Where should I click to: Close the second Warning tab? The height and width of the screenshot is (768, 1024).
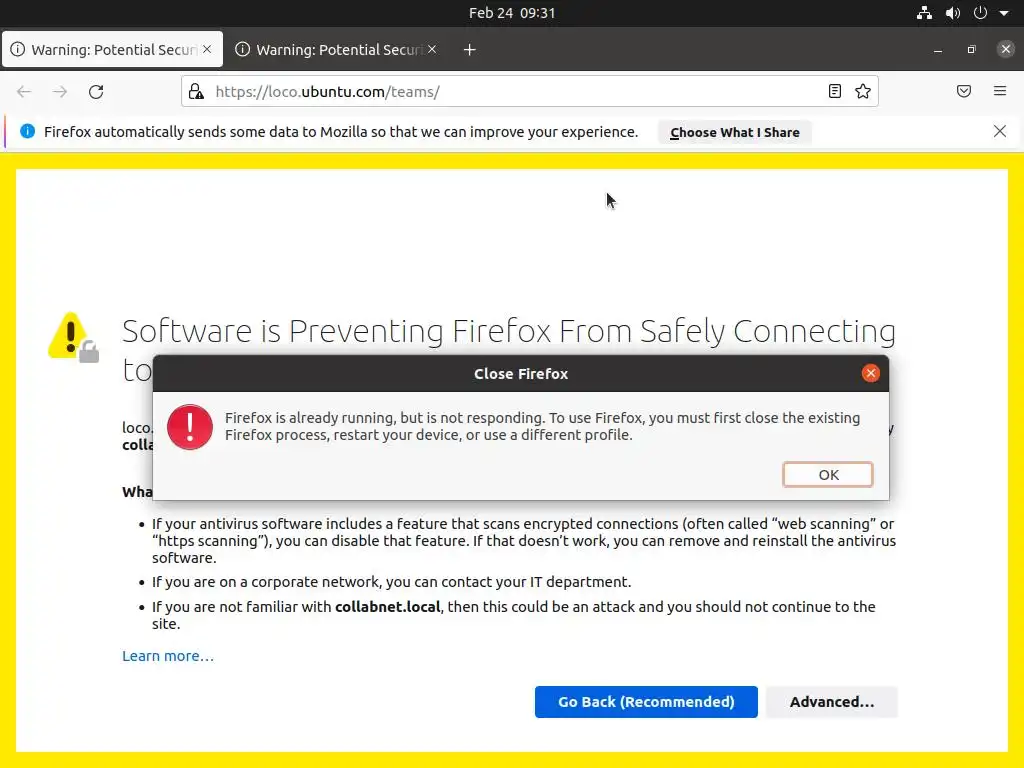click(x=432, y=49)
